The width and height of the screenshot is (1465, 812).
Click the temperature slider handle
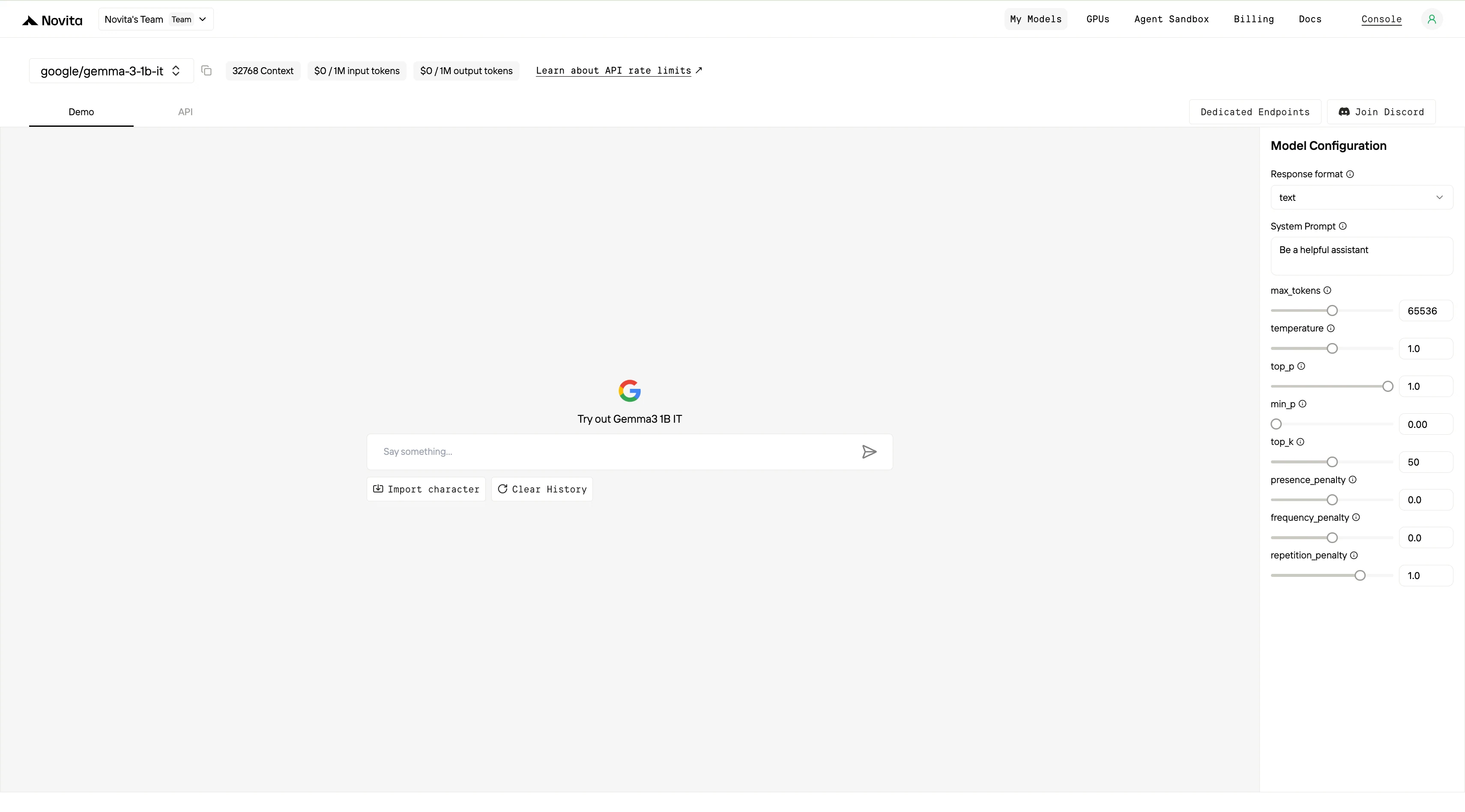1332,349
